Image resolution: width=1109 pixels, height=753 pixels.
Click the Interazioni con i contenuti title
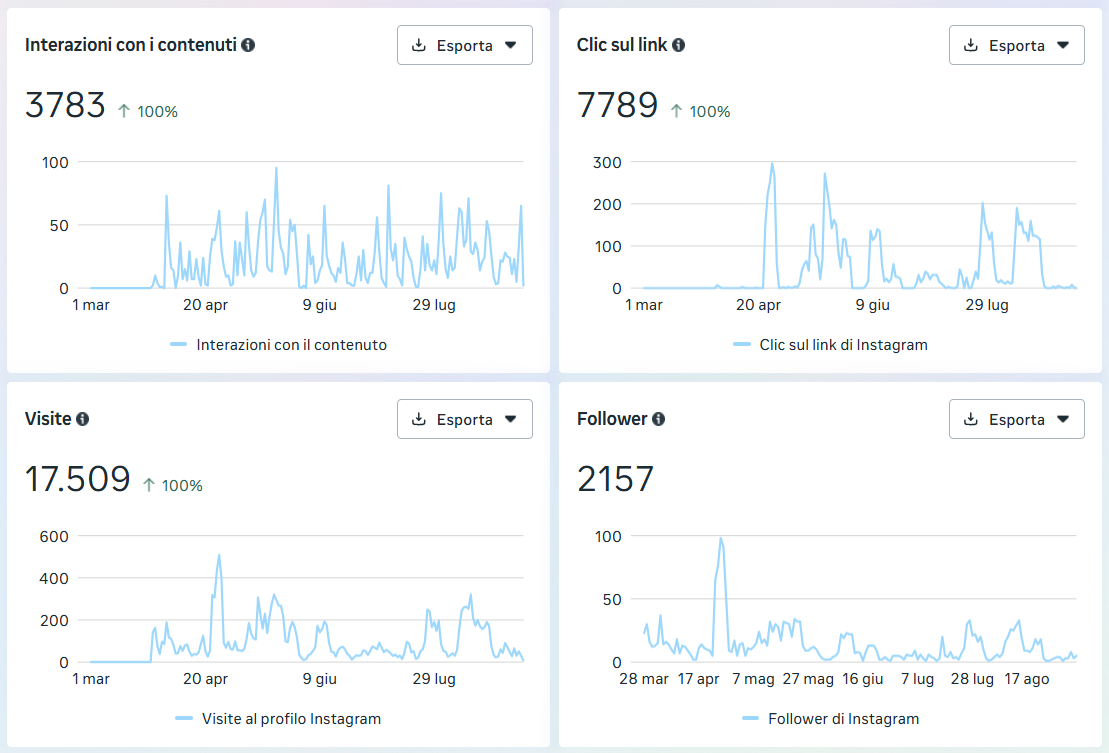[131, 45]
